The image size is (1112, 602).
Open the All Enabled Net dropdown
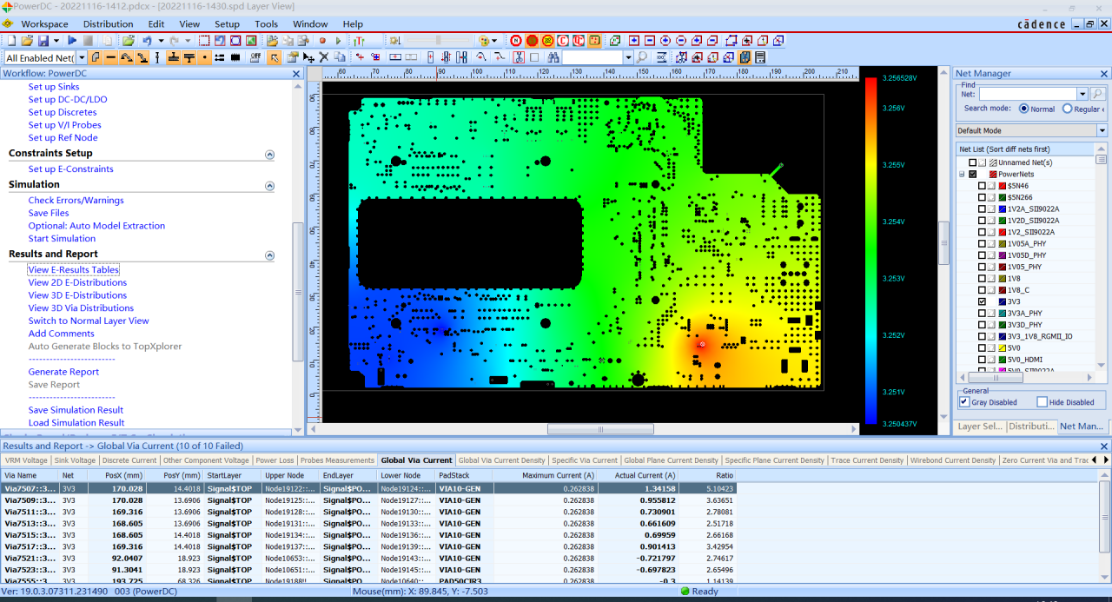tap(82, 57)
